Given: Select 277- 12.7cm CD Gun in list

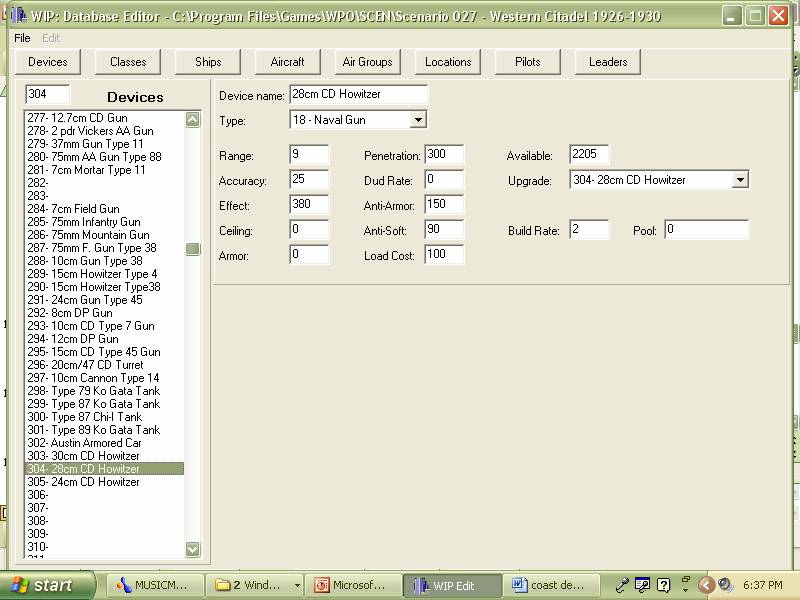Looking at the screenshot, I should [x=104, y=118].
